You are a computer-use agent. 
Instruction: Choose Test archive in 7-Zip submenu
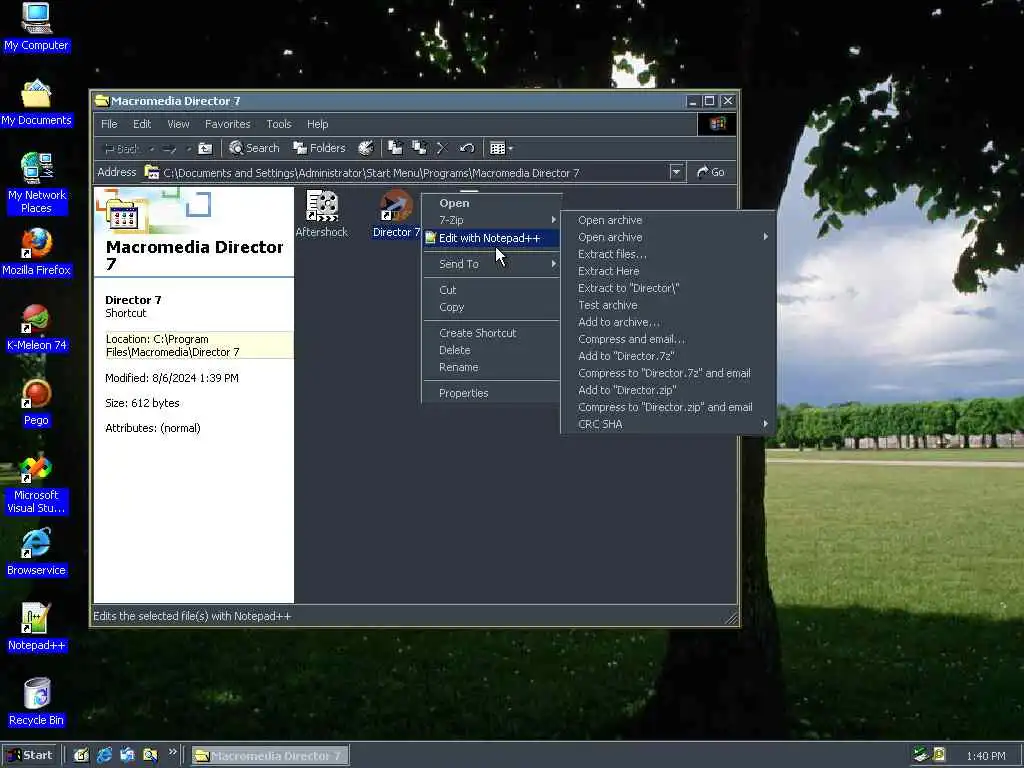click(x=667, y=305)
